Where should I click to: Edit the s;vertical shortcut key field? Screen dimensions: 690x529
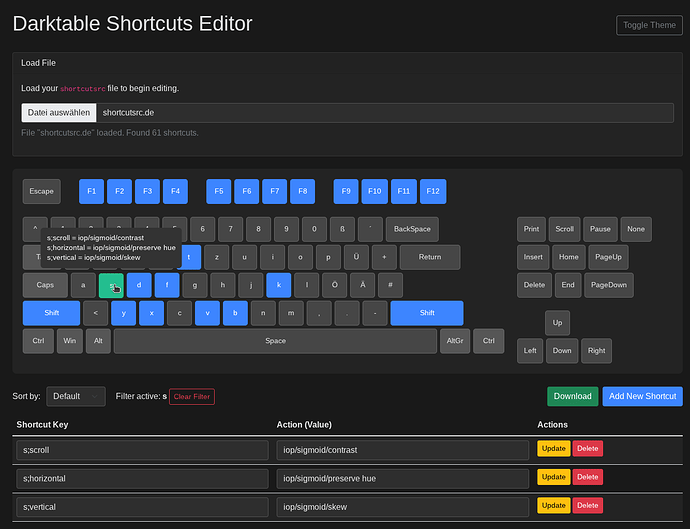142,507
